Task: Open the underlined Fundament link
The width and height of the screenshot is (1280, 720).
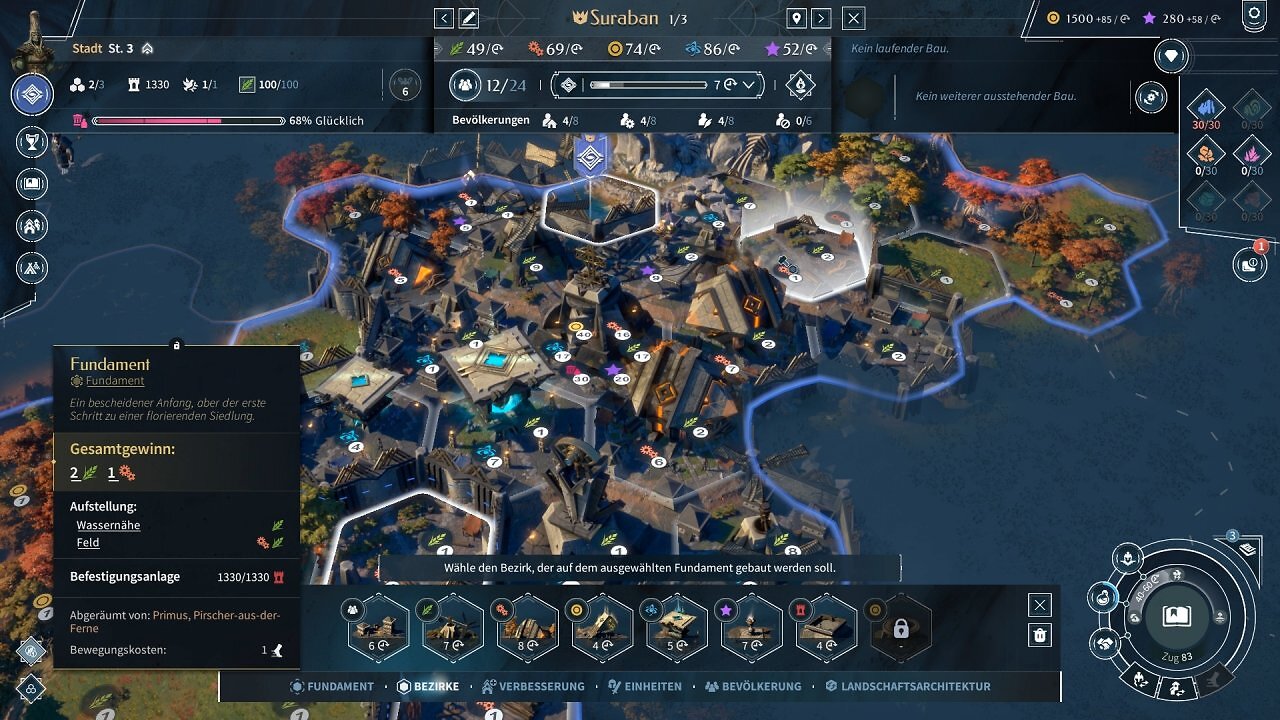Action: pos(115,381)
